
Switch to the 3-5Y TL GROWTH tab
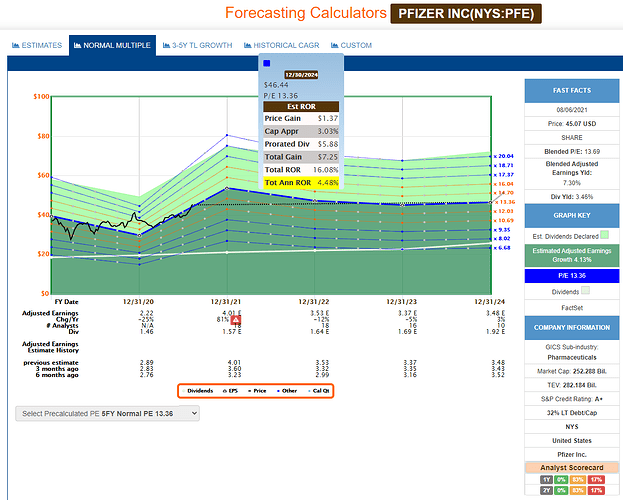pyautogui.click(x=197, y=45)
